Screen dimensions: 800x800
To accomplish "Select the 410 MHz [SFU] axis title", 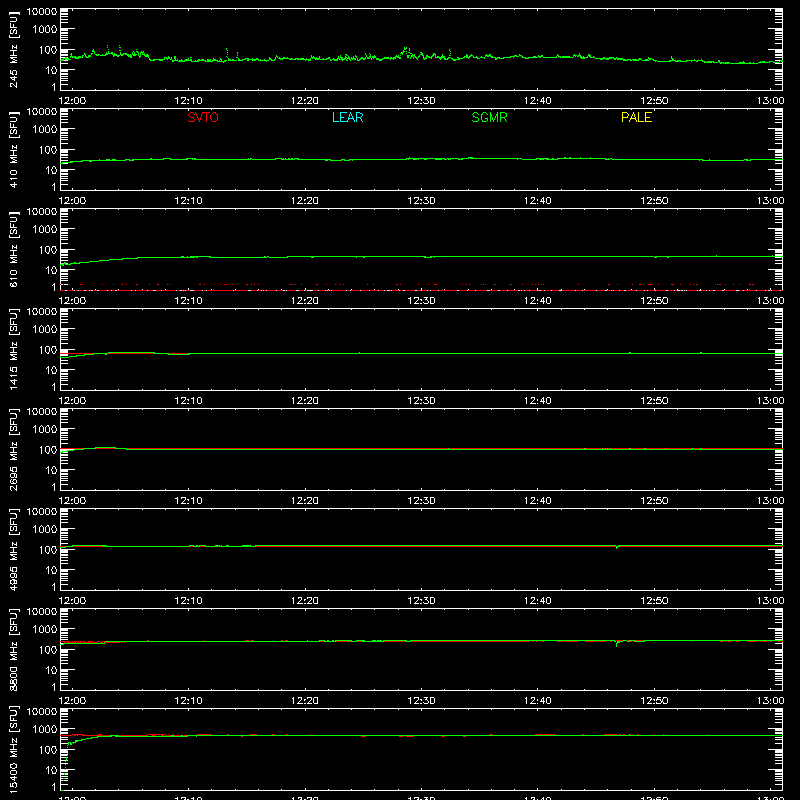I will [13, 149].
